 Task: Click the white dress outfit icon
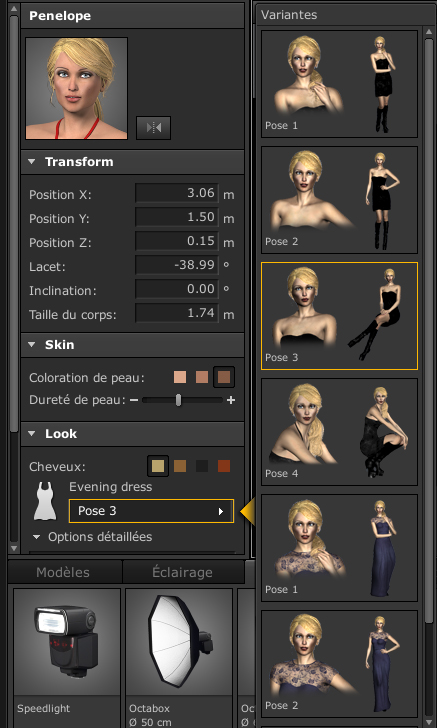45,500
